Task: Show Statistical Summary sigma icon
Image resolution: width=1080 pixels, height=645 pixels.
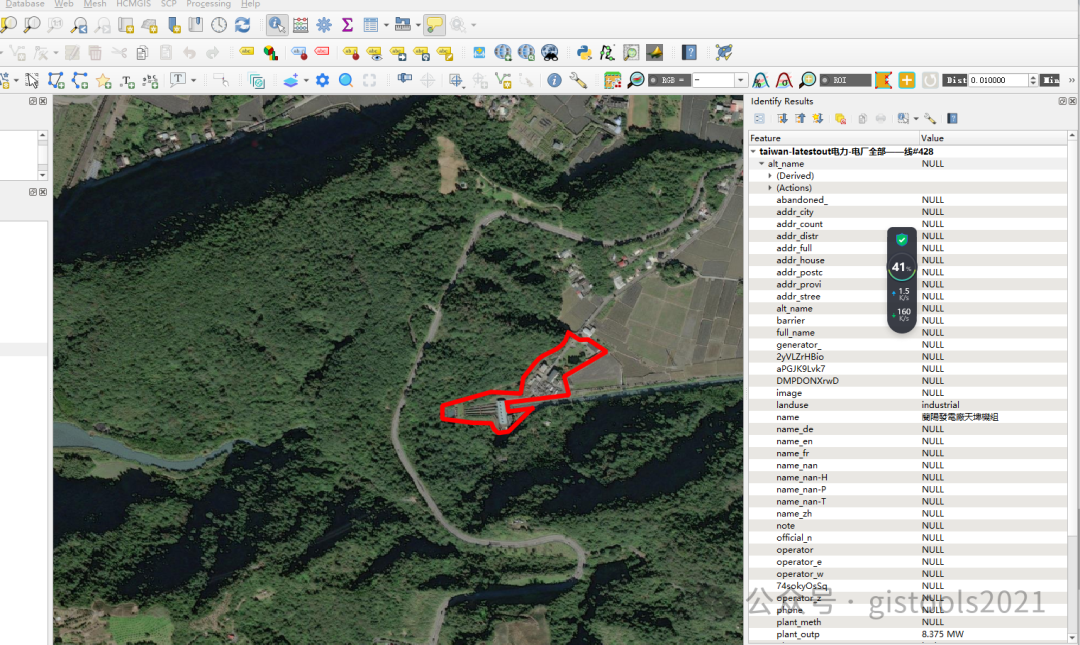Action: click(347, 25)
